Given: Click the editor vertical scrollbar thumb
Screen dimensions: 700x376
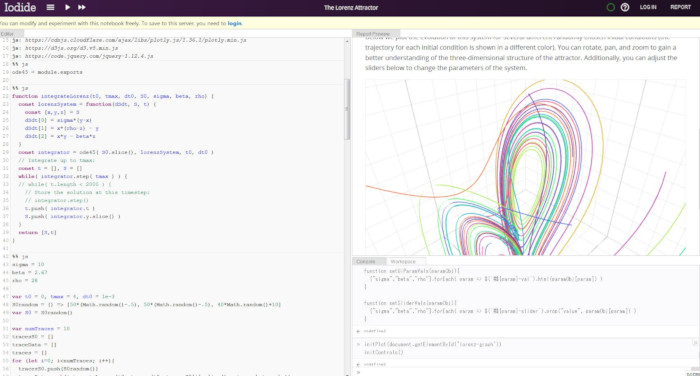Looking at the screenshot, I should point(347,109).
